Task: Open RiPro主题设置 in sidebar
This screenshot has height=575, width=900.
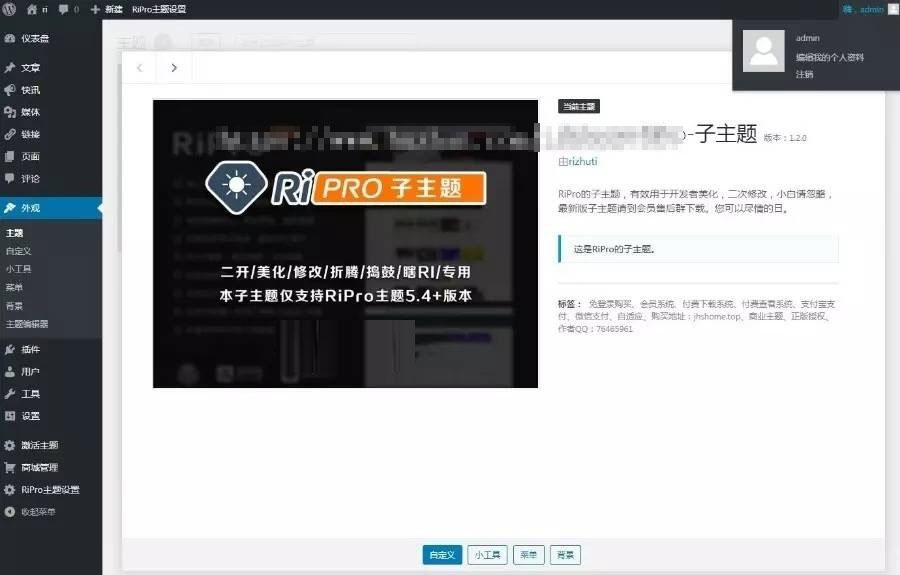Action: pyautogui.click(x=49, y=490)
